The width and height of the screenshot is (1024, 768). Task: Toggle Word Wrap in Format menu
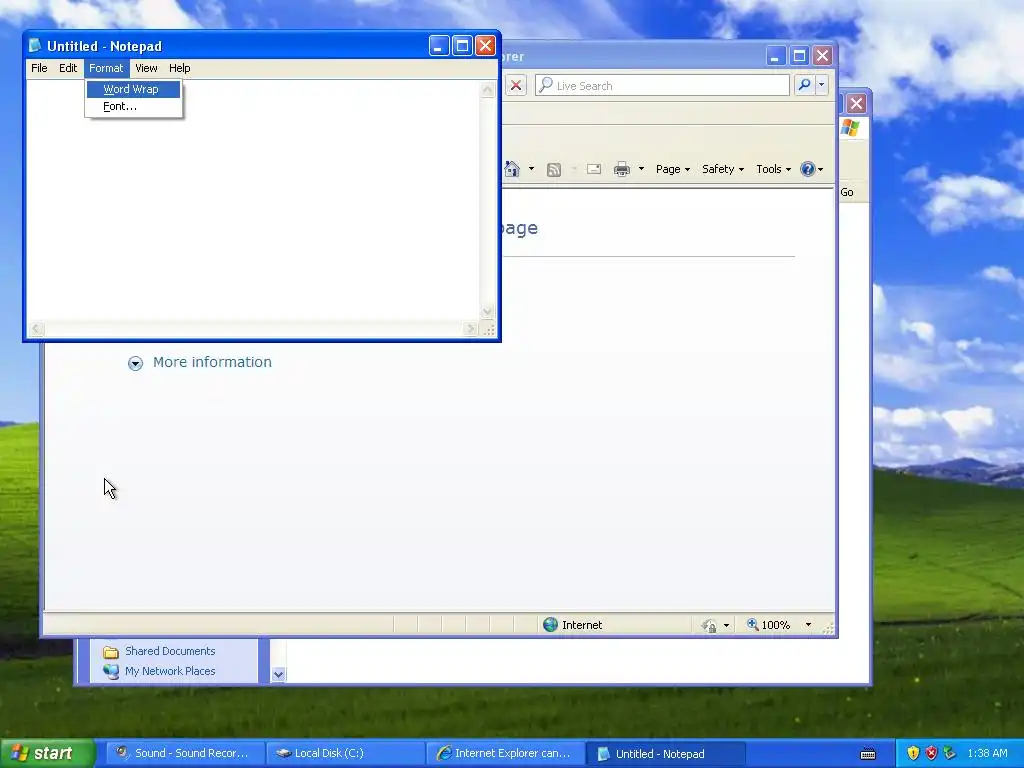(x=133, y=89)
